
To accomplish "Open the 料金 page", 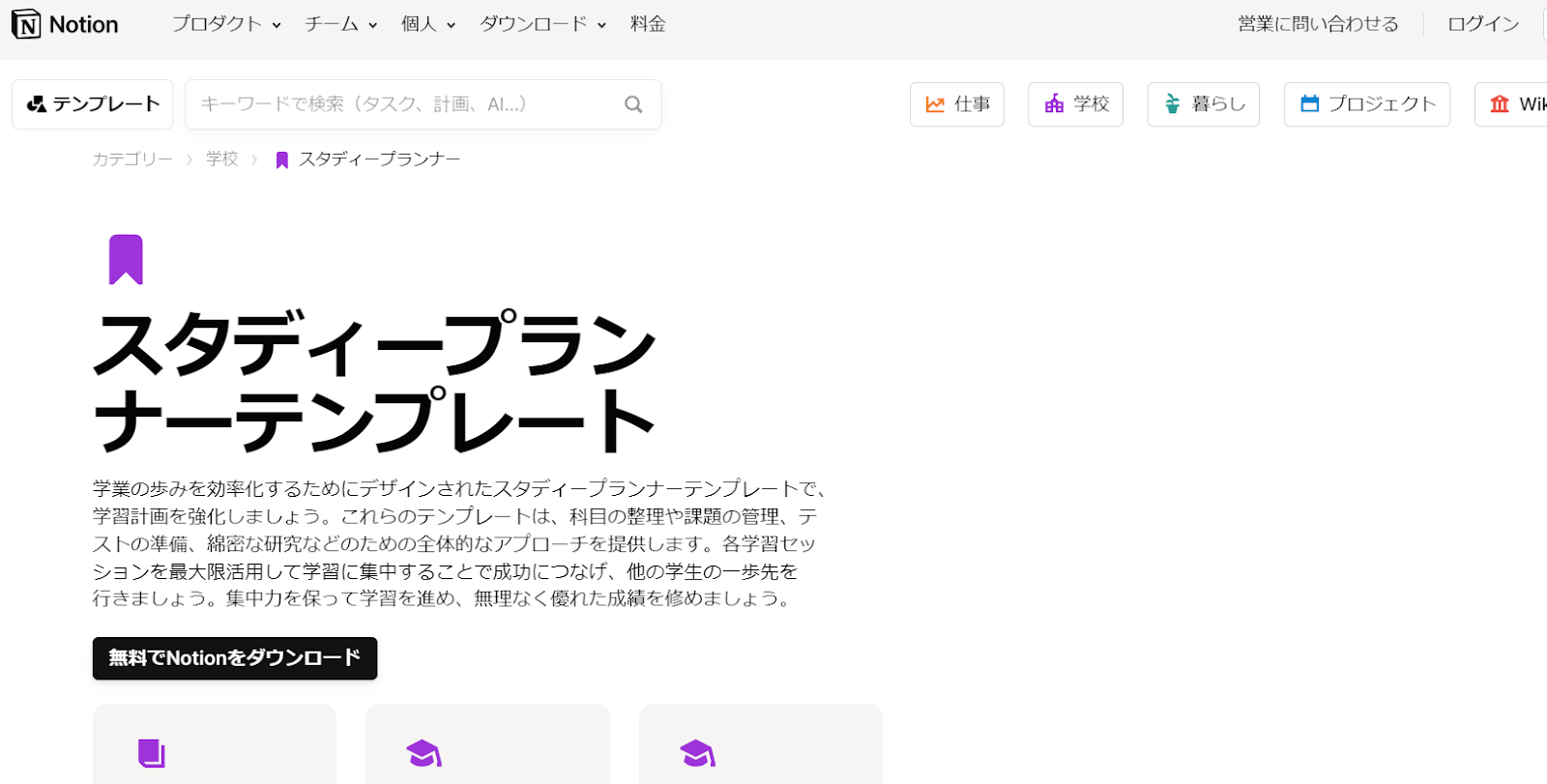I will click(x=648, y=24).
